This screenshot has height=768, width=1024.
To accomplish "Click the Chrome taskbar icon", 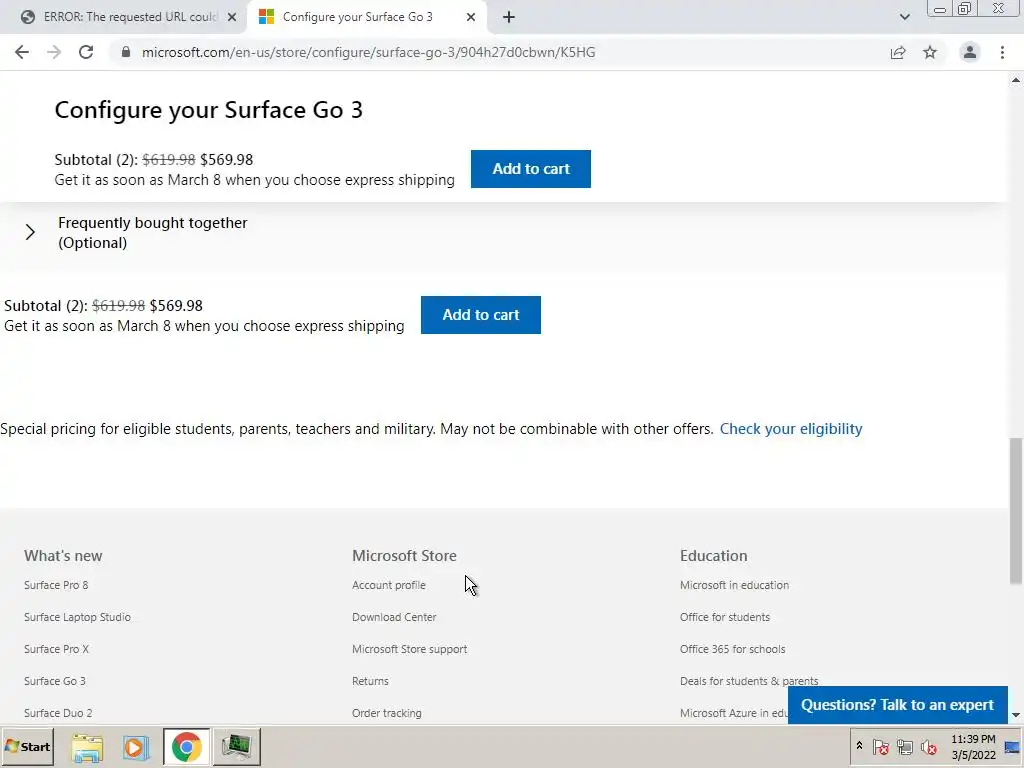I will pos(187,747).
